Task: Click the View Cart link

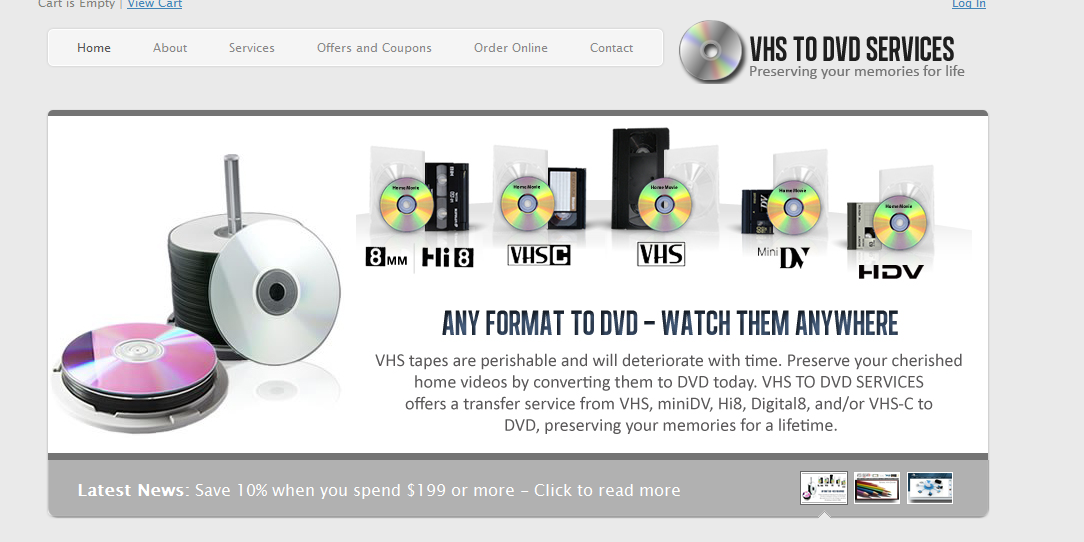Action: pos(155,4)
